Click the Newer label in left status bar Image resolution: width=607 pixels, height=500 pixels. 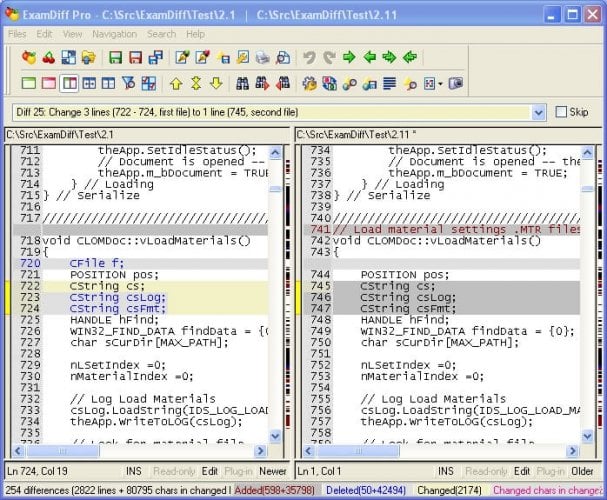[x=272, y=470]
